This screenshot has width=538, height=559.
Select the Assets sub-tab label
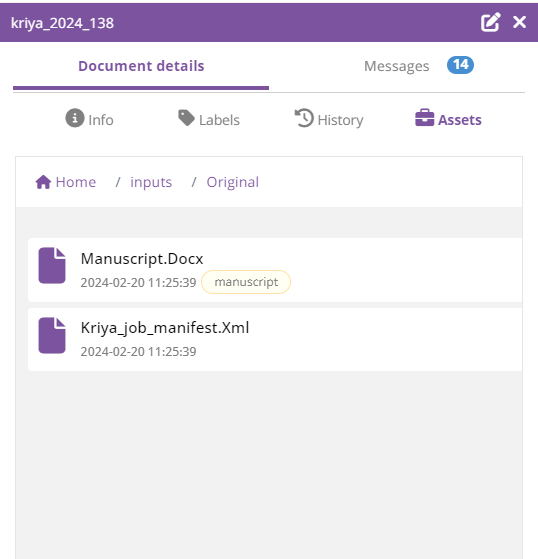pyautogui.click(x=460, y=120)
